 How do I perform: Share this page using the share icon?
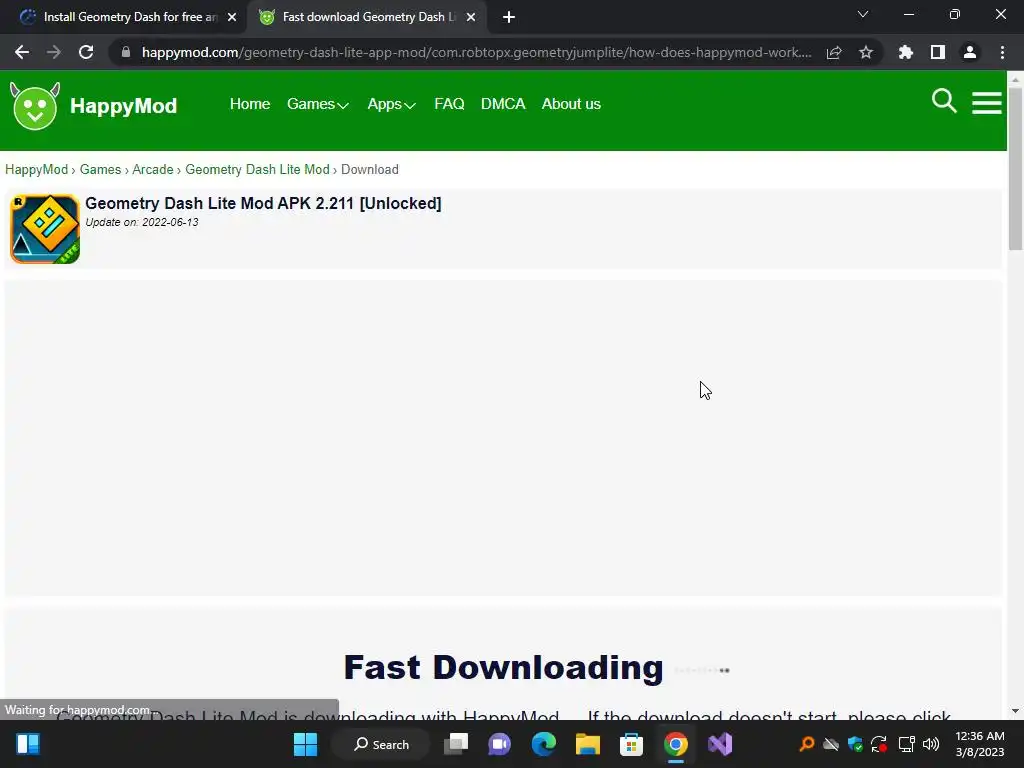pyautogui.click(x=834, y=52)
